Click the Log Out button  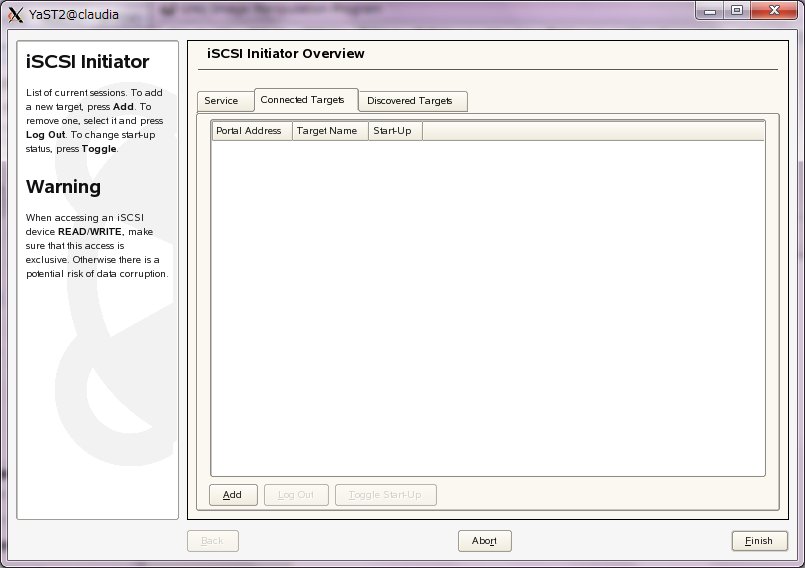(296, 495)
